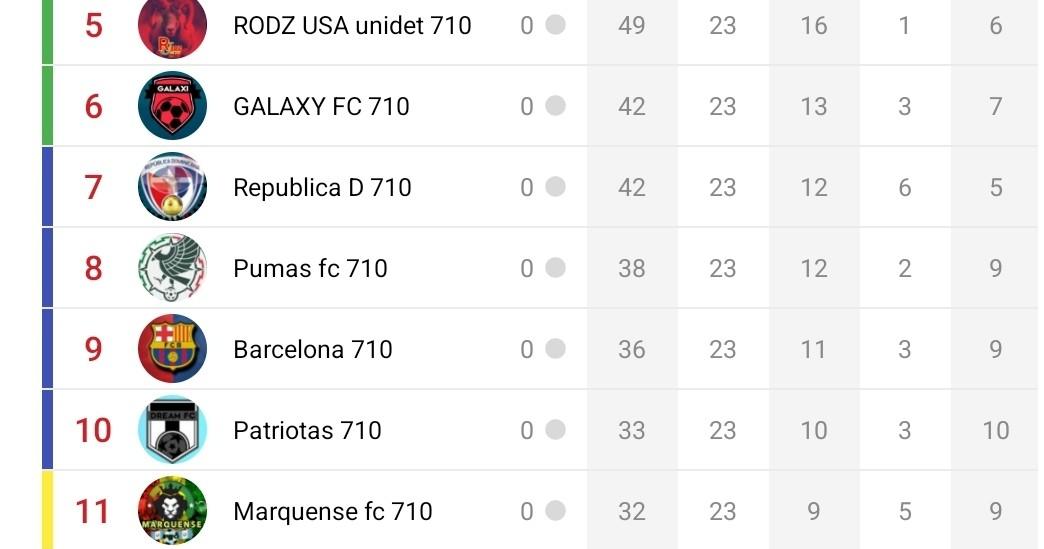Click rank number 10 in standings
Image resolution: width=1044 pixels, height=549 pixels.
click(x=93, y=430)
